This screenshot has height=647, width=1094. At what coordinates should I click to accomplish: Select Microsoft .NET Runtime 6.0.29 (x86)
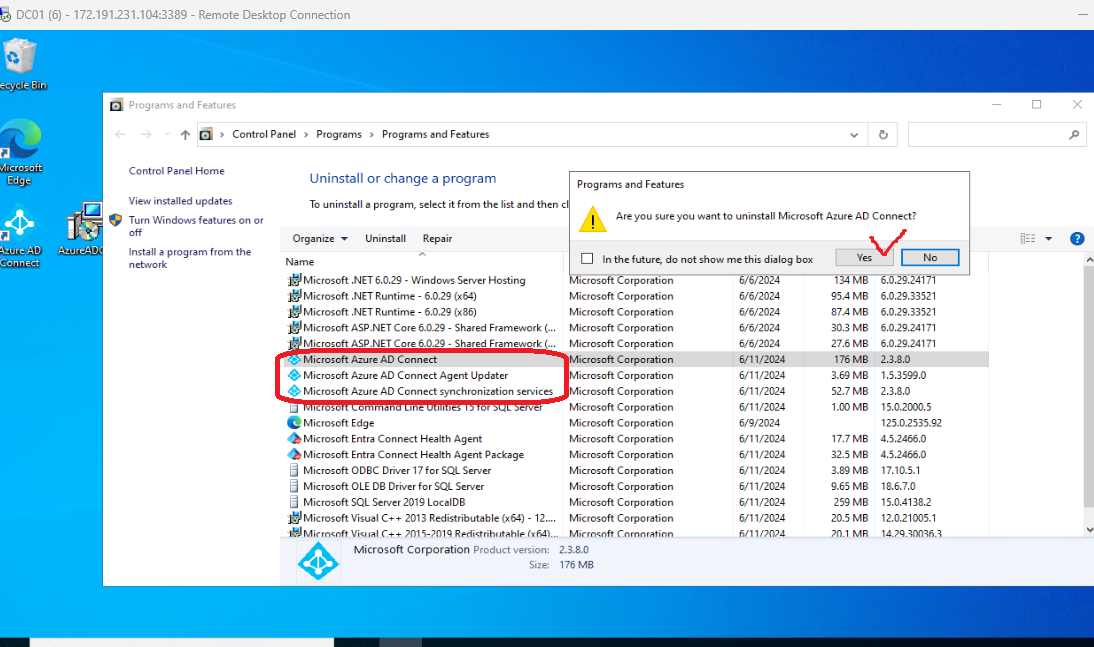pos(389,312)
